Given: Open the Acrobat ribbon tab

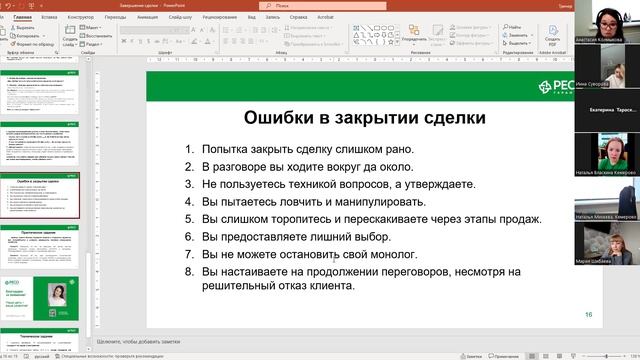Looking at the screenshot, I should click(325, 17).
